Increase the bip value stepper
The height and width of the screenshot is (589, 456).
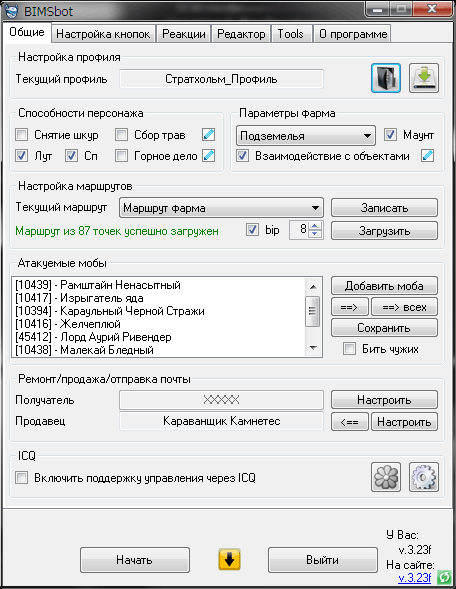(x=315, y=226)
